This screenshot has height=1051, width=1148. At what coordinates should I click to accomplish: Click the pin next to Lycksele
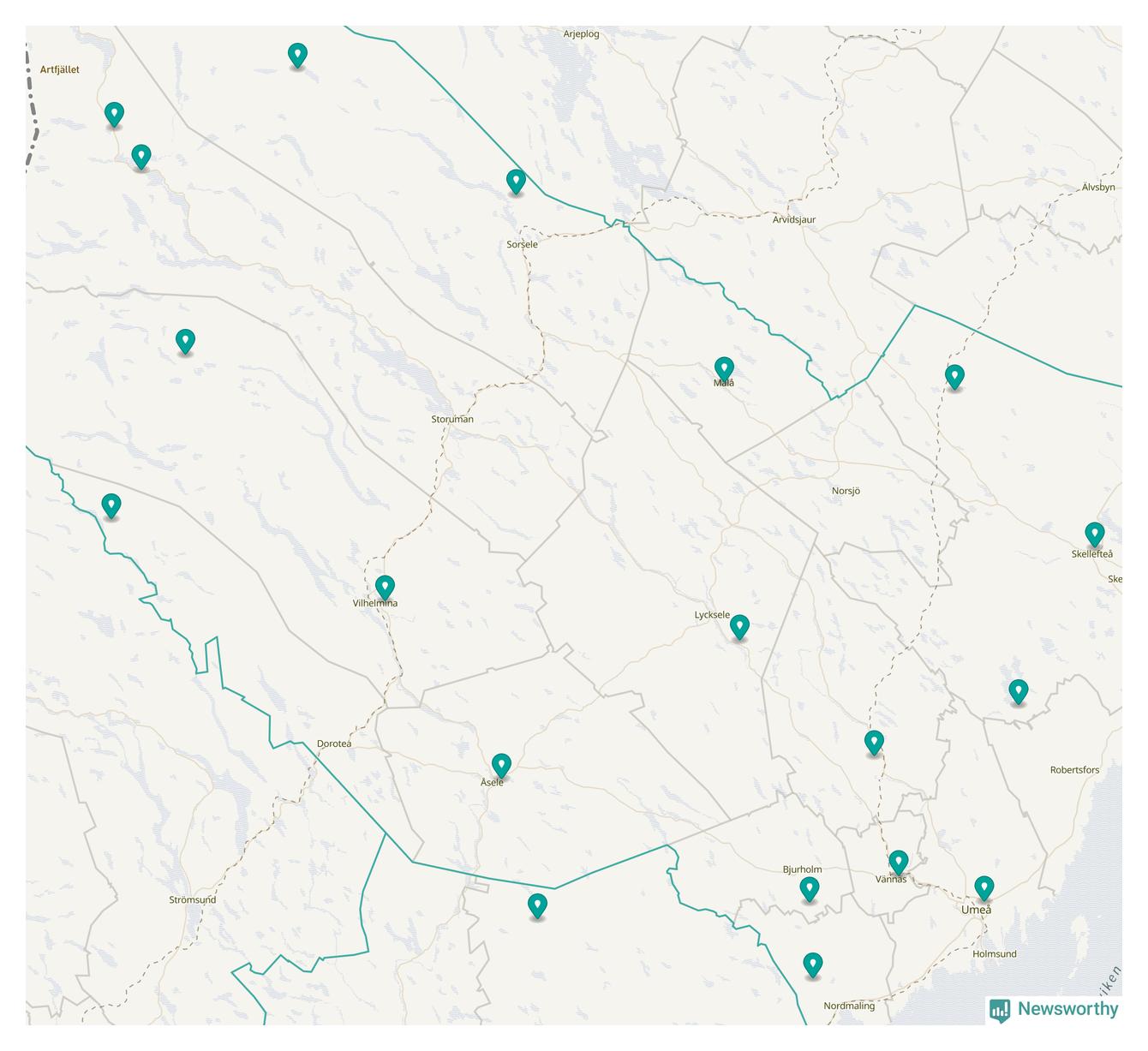point(739,626)
